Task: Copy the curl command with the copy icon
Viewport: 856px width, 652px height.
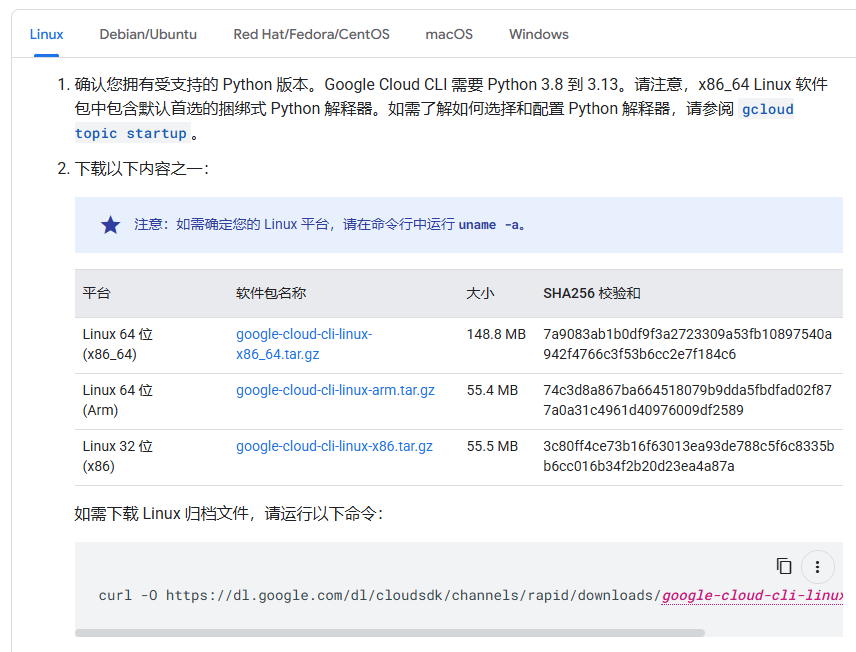Action: pyautogui.click(x=784, y=566)
